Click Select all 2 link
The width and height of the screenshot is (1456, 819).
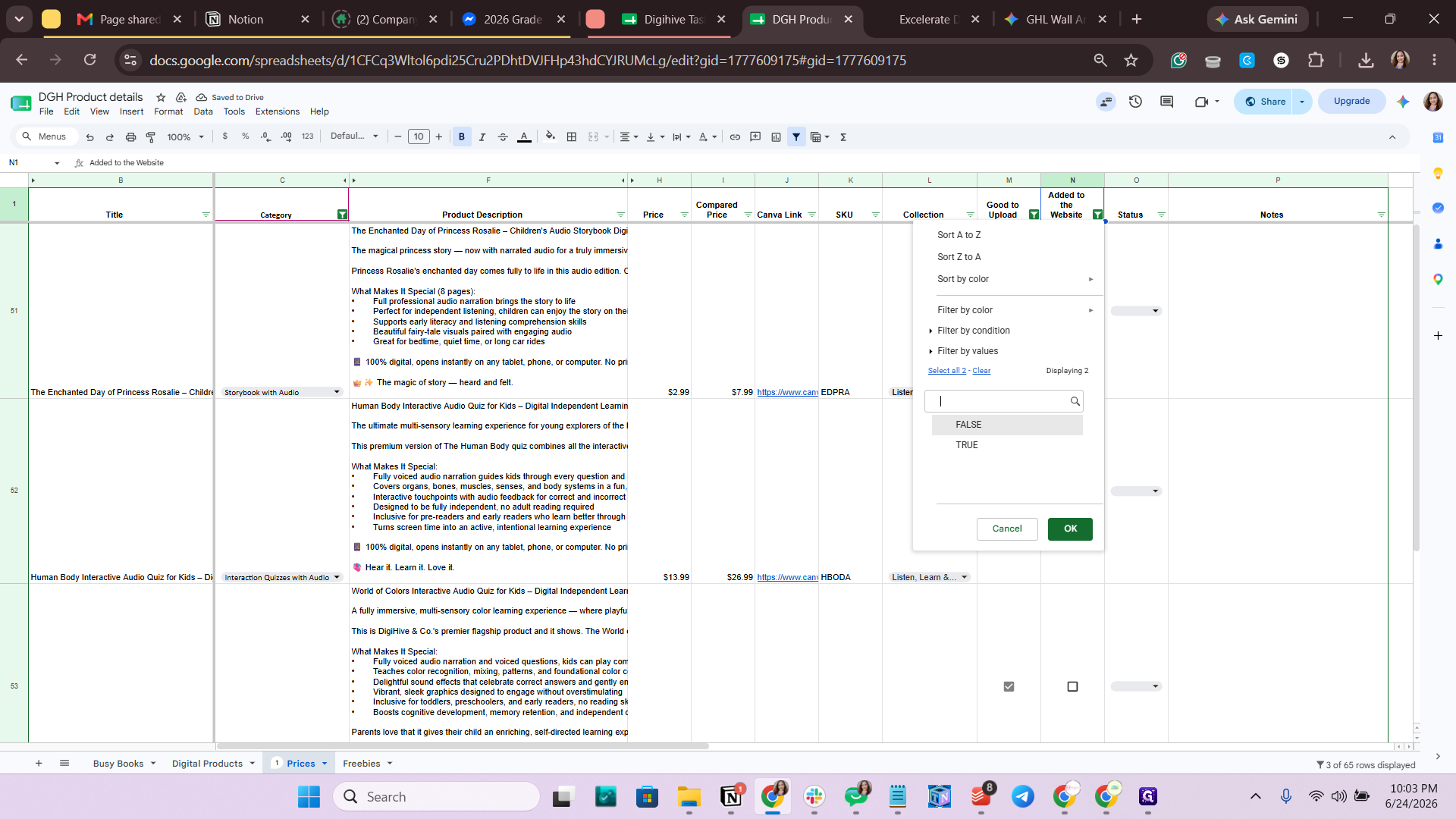tap(946, 371)
